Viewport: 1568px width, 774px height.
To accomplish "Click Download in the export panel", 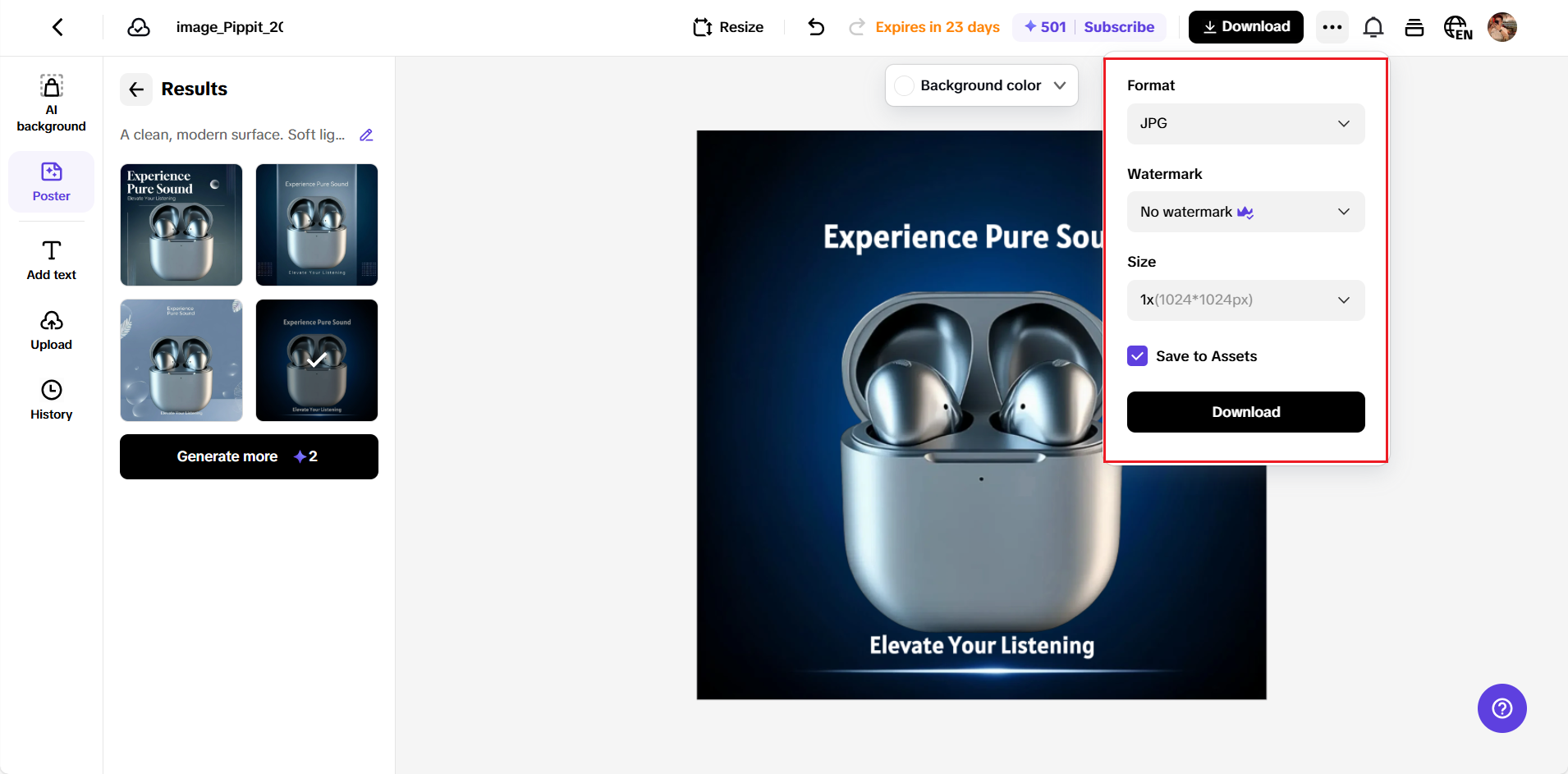I will (x=1245, y=412).
